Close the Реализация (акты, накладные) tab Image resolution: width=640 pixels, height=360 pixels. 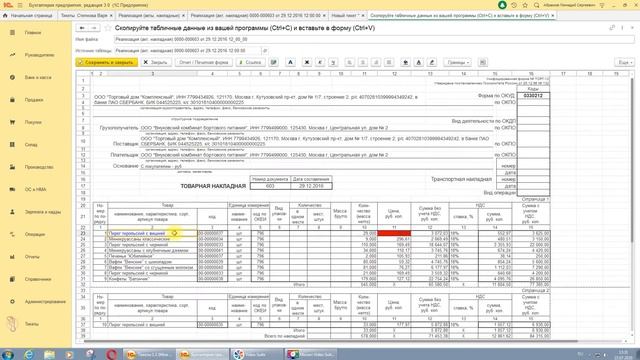[x=183, y=16]
